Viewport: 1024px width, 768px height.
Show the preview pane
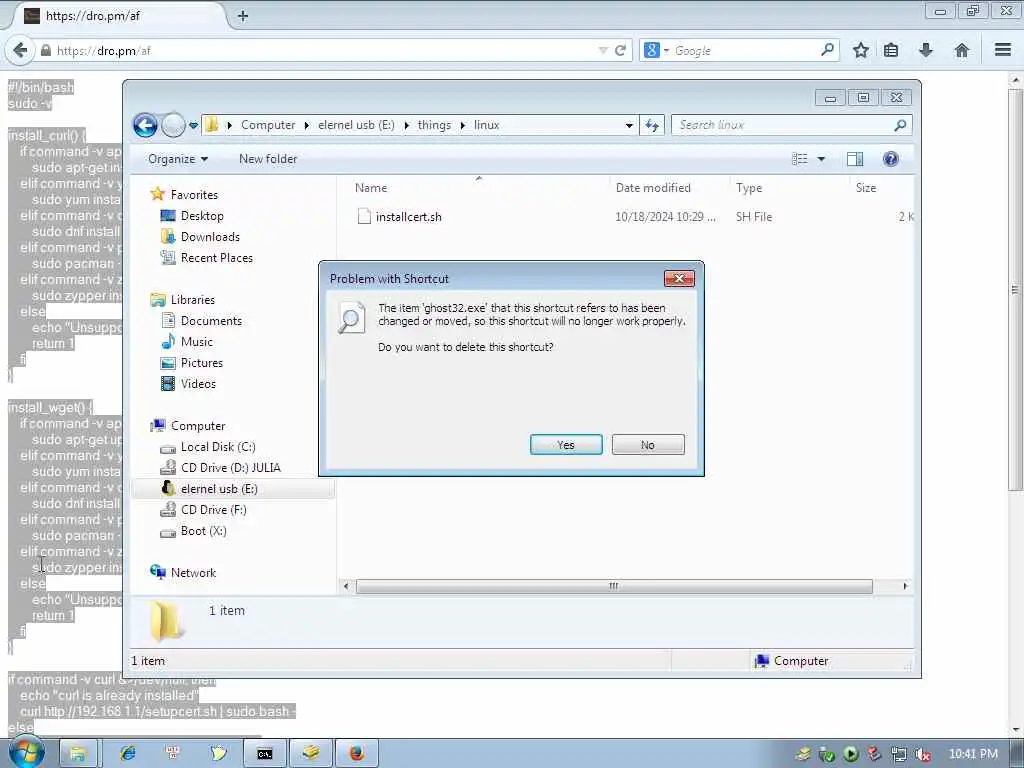coord(854,159)
